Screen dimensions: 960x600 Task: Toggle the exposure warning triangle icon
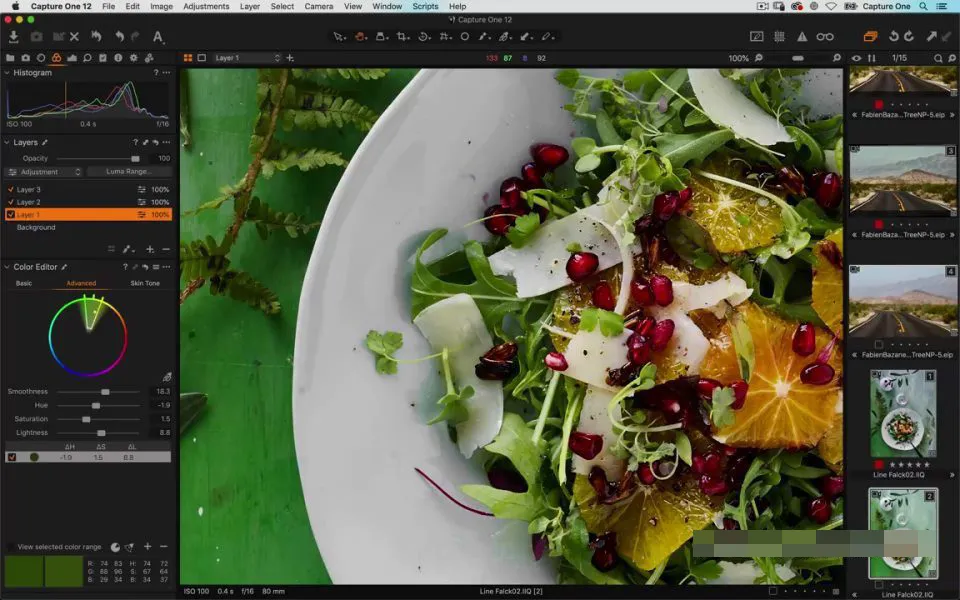tap(801, 37)
